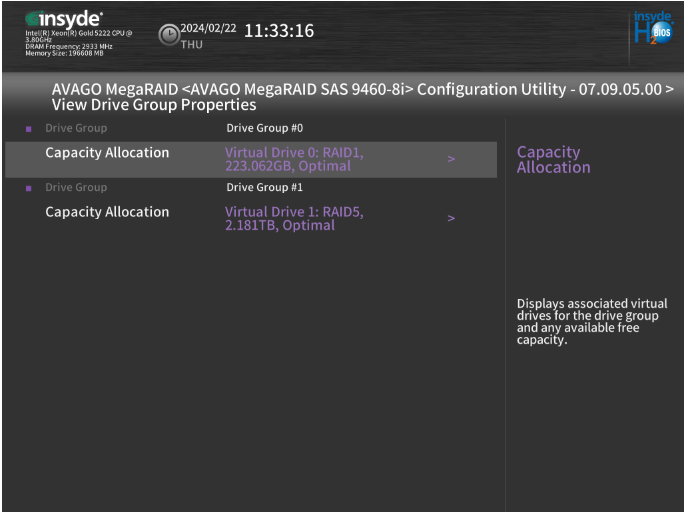Expand Virtual Drive 1 using its arrow

tap(451, 219)
